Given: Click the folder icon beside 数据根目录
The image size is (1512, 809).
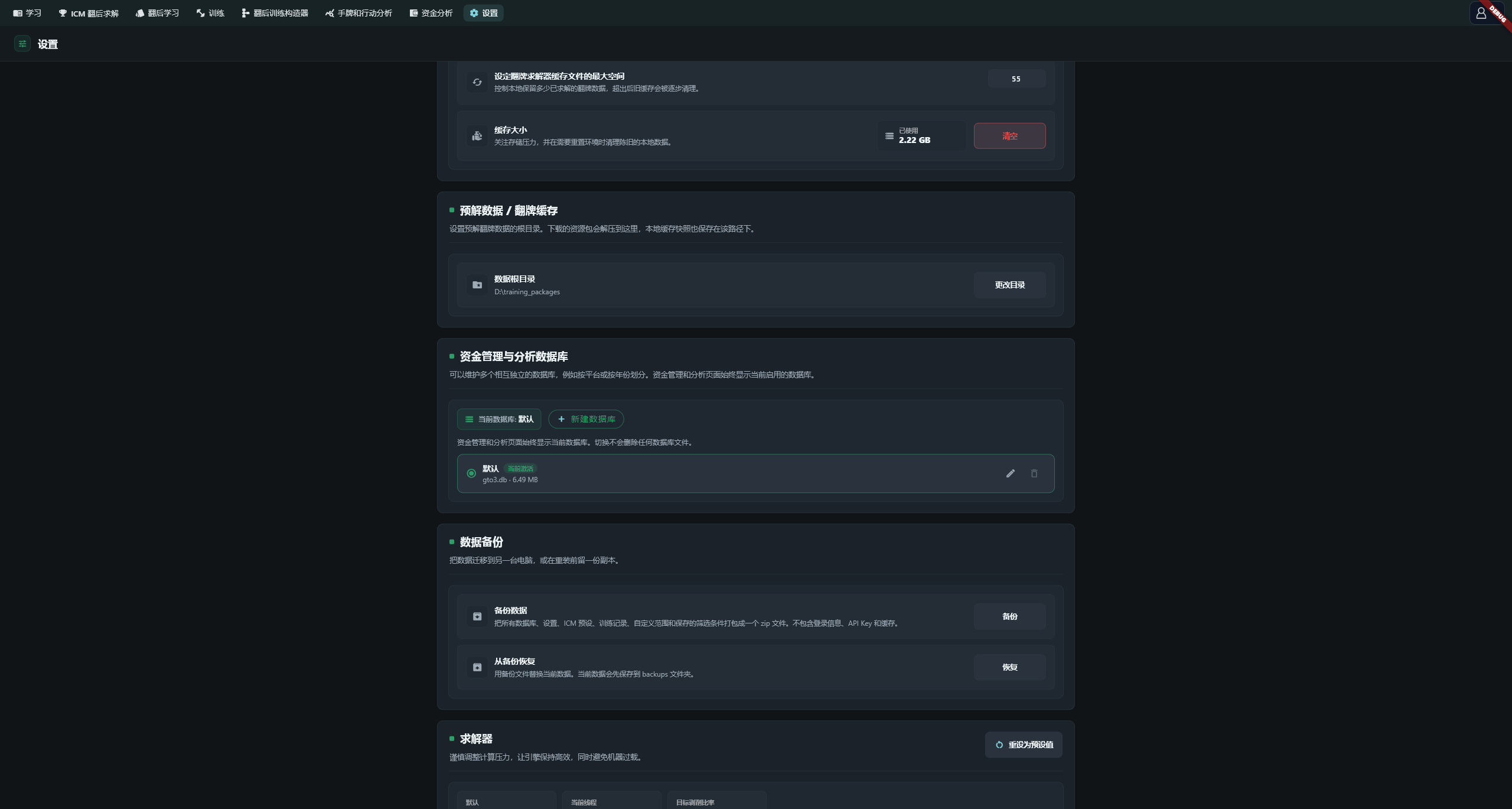Looking at the screenshot, I should point(477,285).
